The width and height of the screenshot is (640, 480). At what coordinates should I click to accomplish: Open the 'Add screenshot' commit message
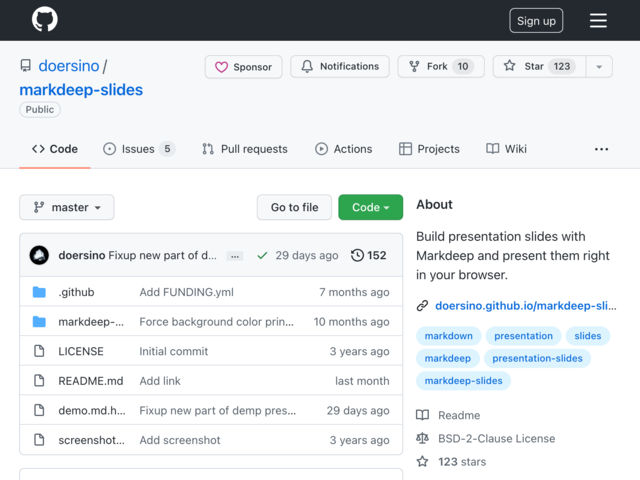[x=180, y=440]
